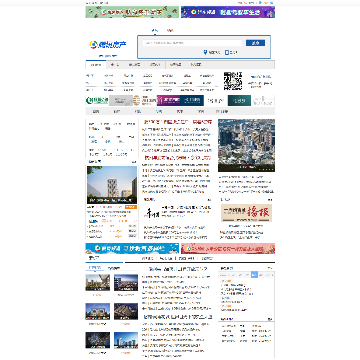The width and height of the screenshot is (360, 360).
Task: Open the first red headline in the center column
Action: pos(177,122)
